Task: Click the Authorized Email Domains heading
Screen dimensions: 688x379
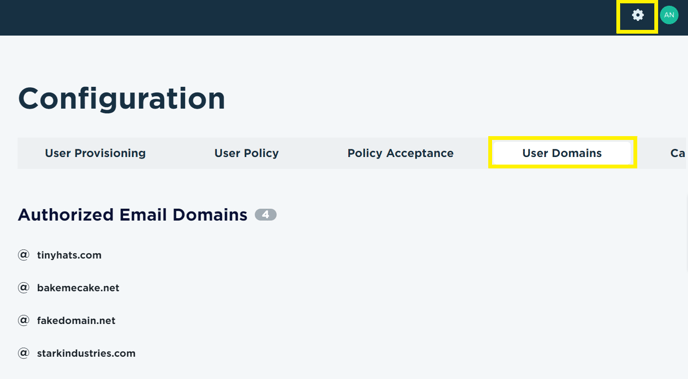Action: pos(133,215)
